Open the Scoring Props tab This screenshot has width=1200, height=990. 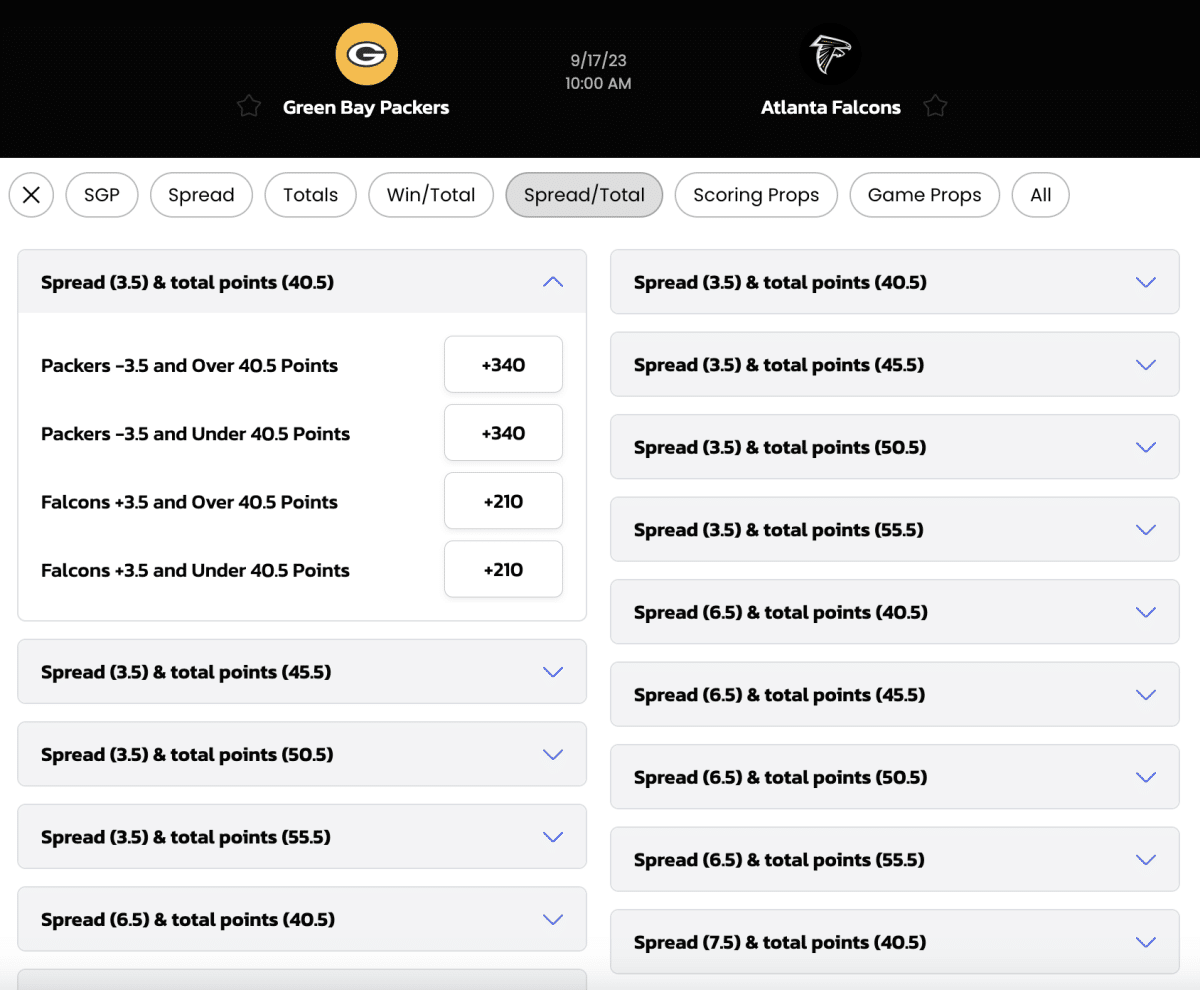(x=756, y=195)
